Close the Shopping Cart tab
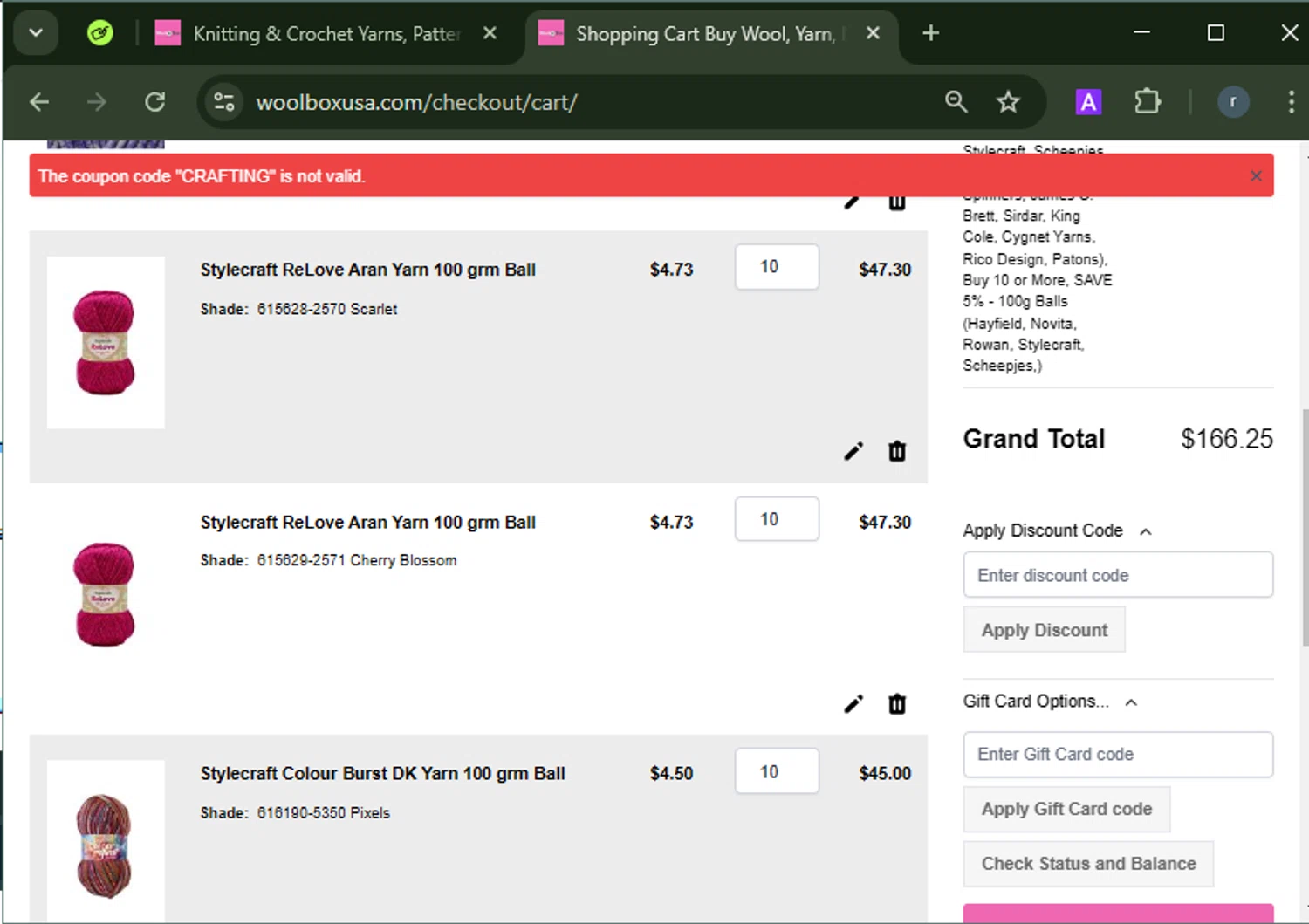 873,33
